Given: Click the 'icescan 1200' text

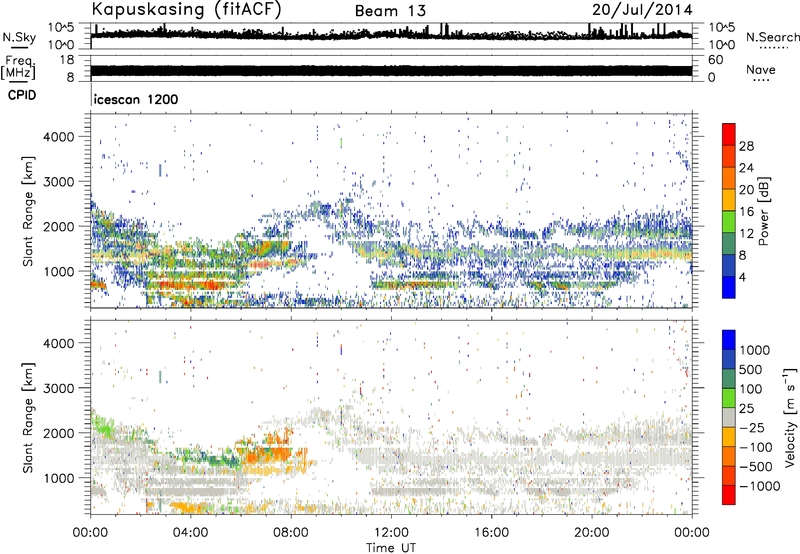Looking at the screenshot, I should (x=136, y=99).
